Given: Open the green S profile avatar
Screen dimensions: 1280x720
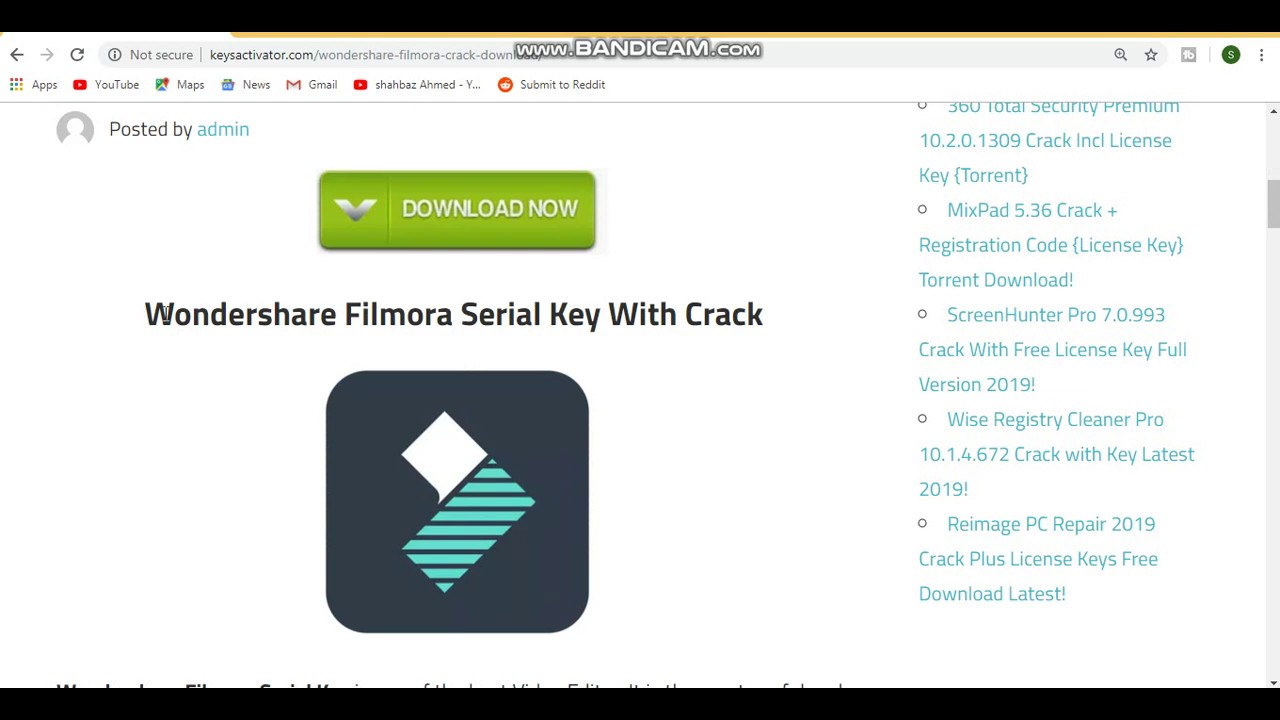Looking at the screenshot, I should pos(1231,55).
